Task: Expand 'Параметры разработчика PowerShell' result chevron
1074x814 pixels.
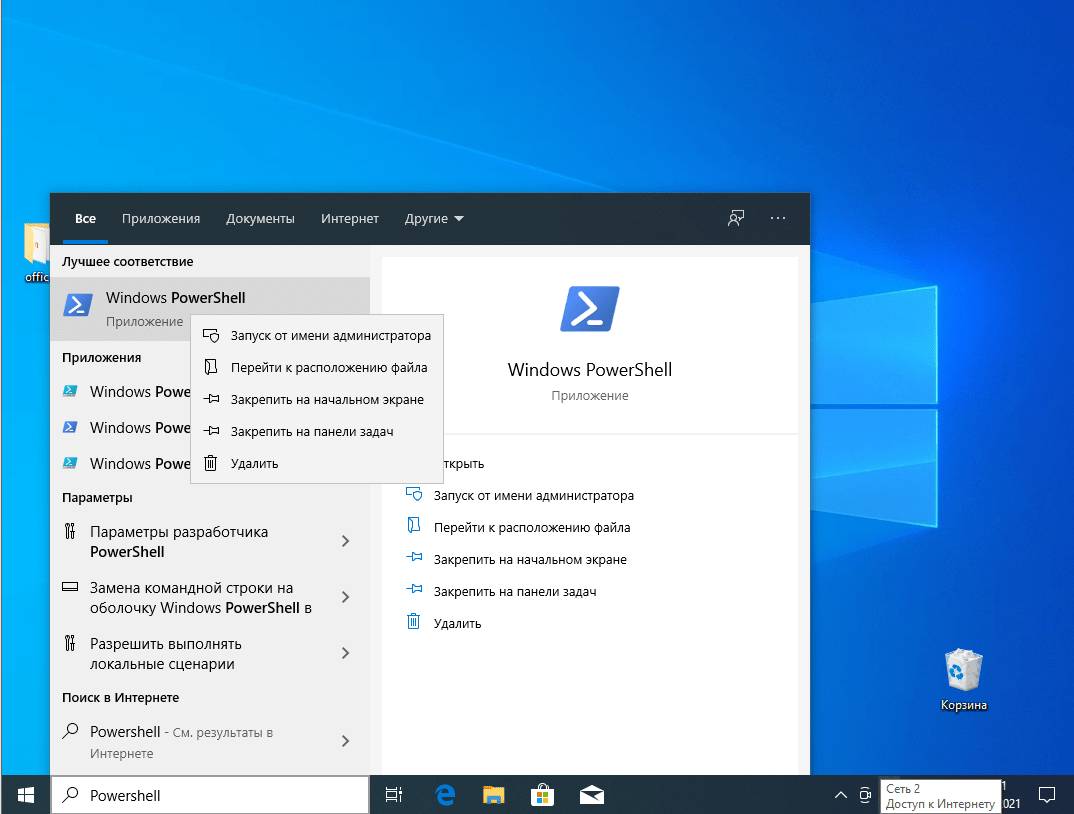Action: pos(345,541)
